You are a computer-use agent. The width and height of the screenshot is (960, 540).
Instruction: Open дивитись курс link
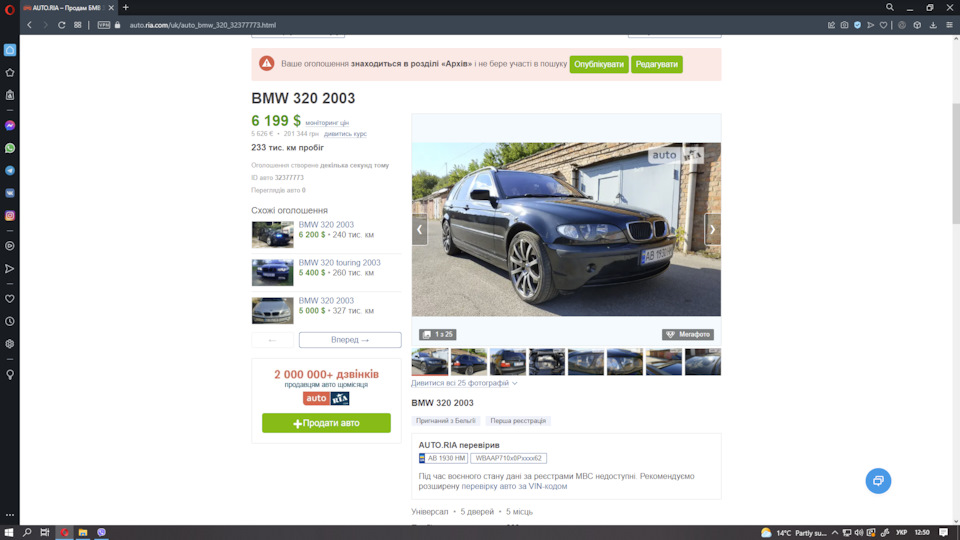pos(345,134)
